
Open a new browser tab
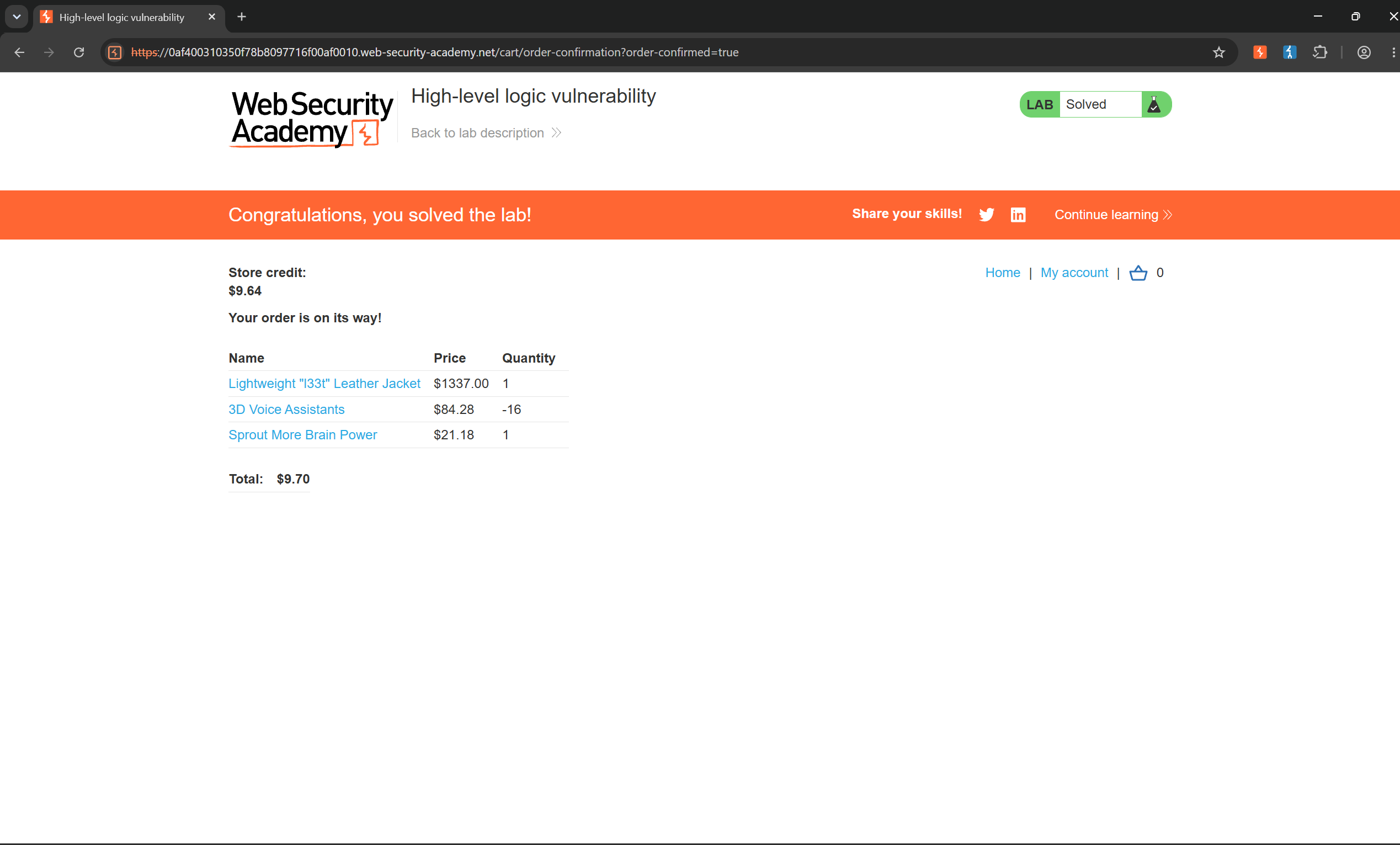click(x=242, y=17)
